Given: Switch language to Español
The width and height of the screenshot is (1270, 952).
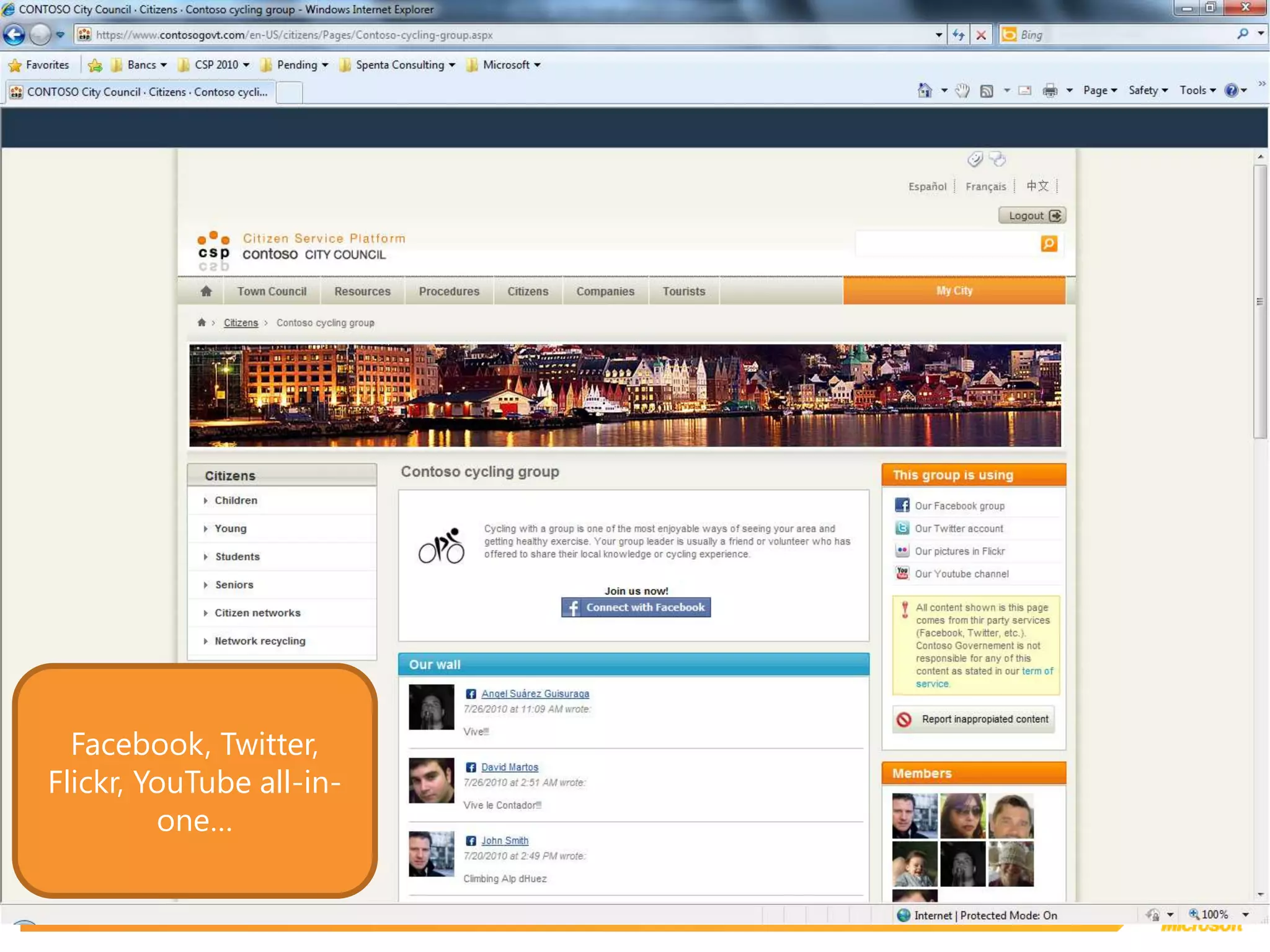Looking at the screenshot, I should [x=927, y=186].
